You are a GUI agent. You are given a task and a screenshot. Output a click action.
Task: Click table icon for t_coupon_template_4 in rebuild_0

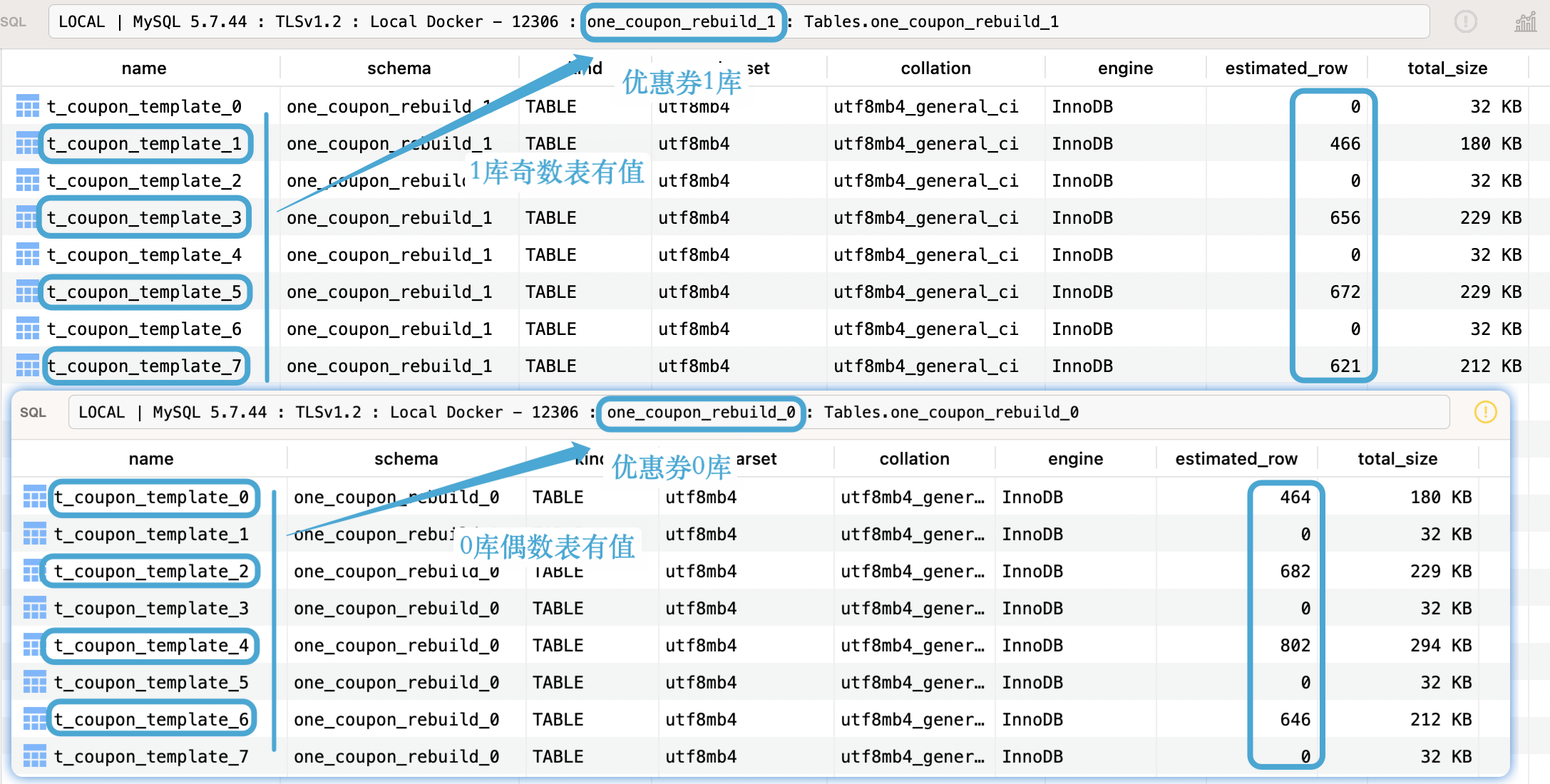(35, 646)
